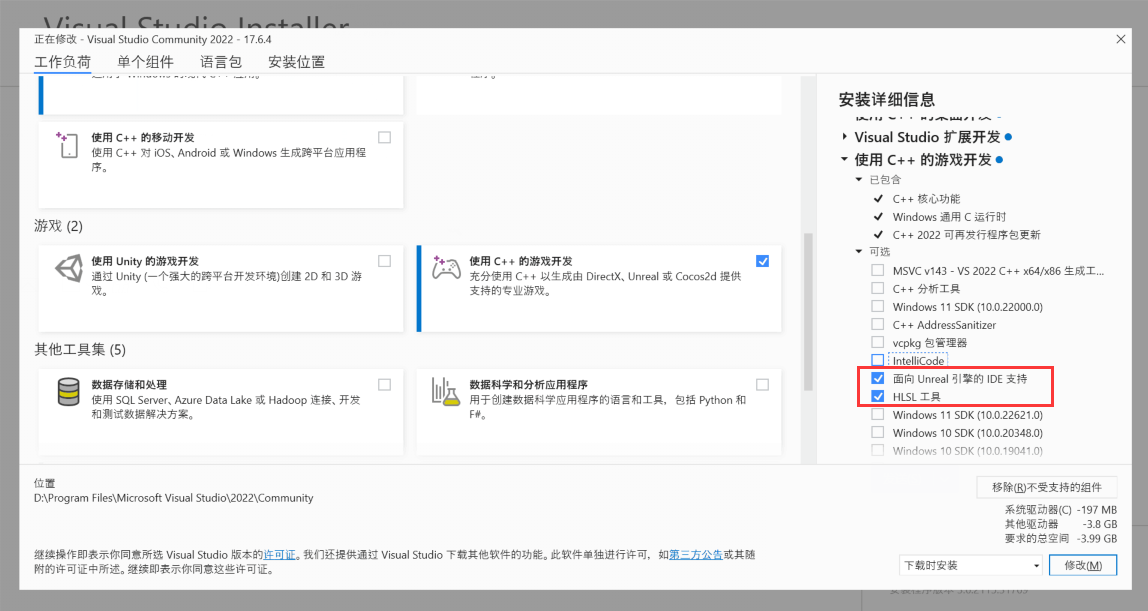Enable the data storage and processing checkbox

coord(384,385)
